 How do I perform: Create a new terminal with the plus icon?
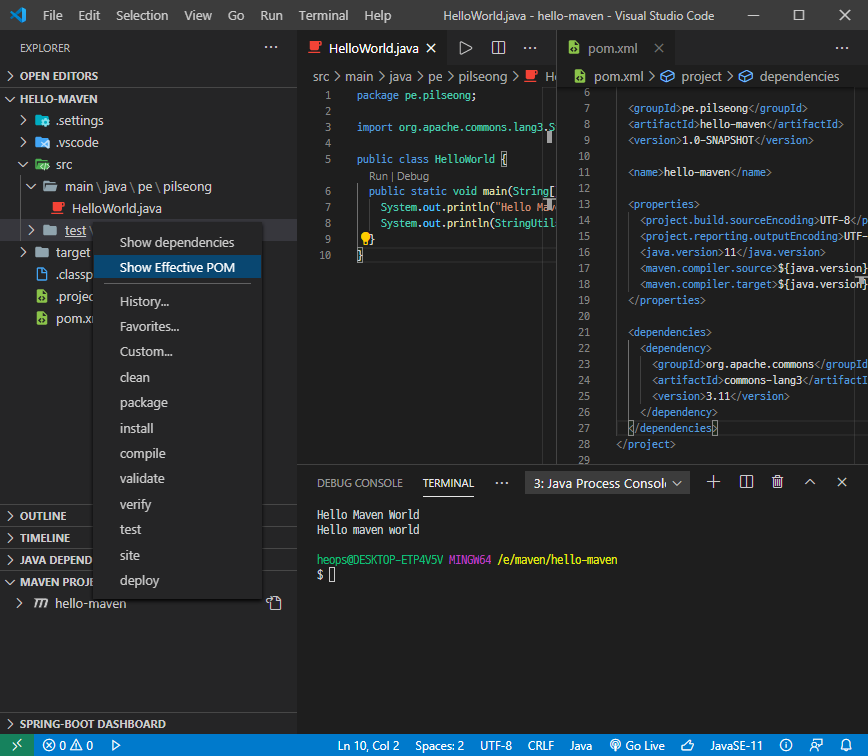[x=713, y=482]
